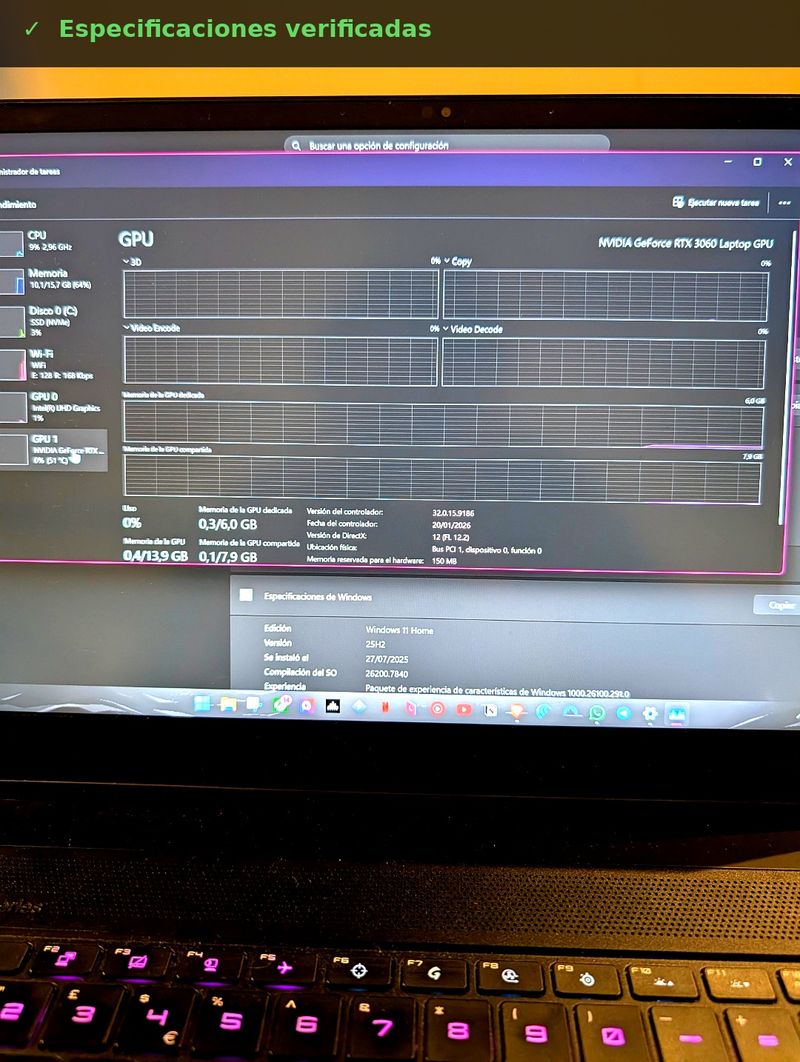The width and height of the screenshot is (800, 1062).
Task: Click the GPU memory value 0,4/13,9 GB
Action: [x=155, y=555]
